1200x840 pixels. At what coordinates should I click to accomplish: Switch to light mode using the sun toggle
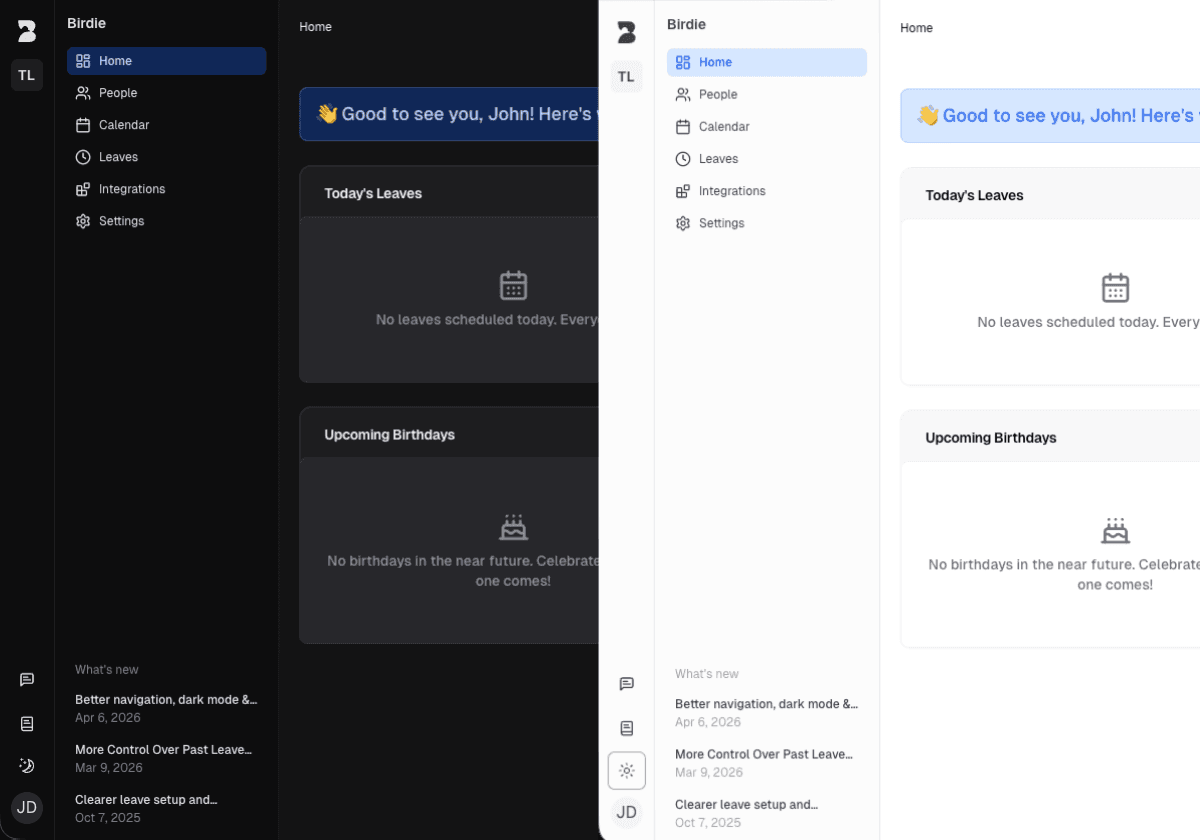point(626,770)
